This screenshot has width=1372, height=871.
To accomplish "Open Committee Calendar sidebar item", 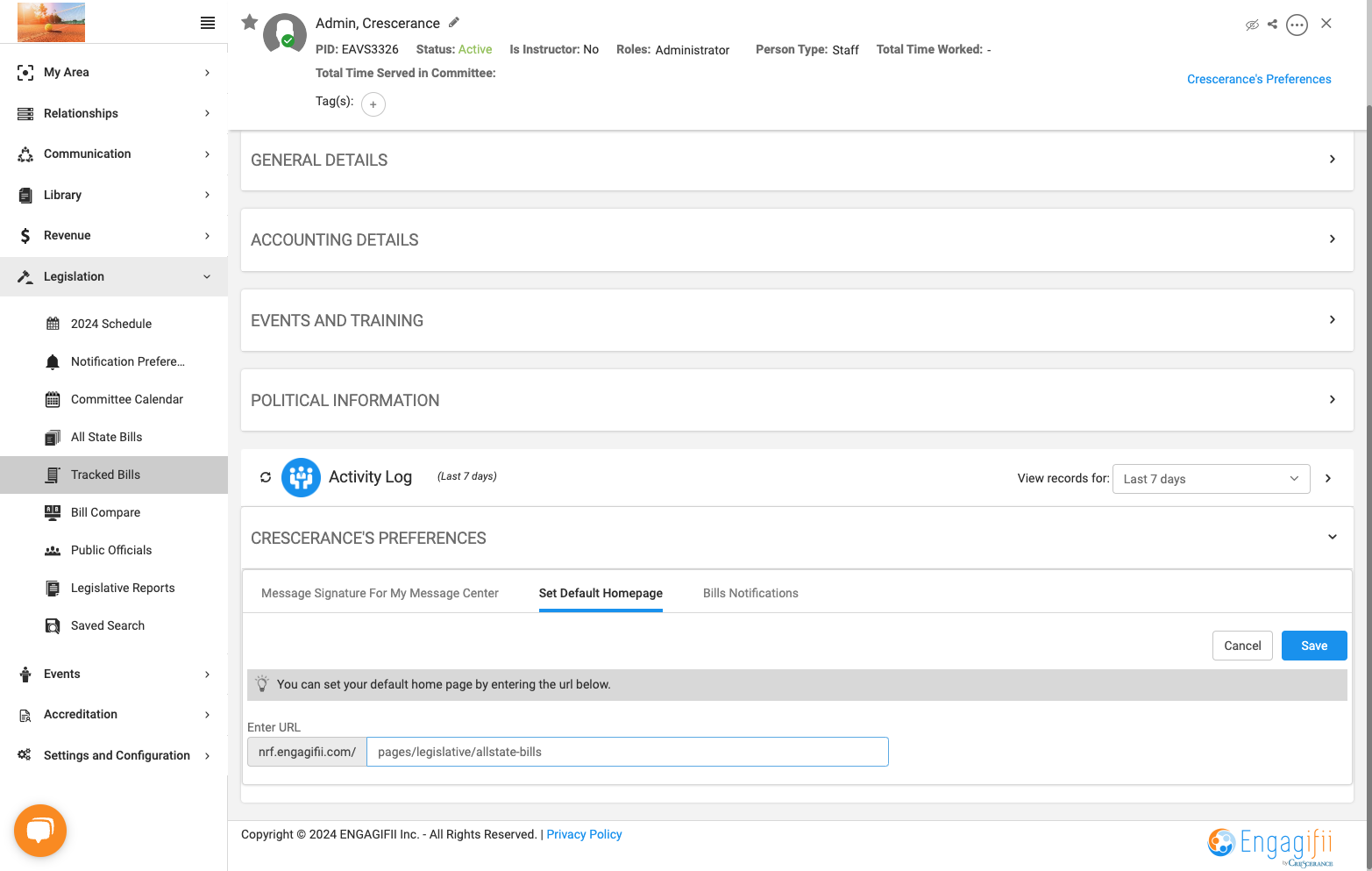I will (x=114, y=399).
